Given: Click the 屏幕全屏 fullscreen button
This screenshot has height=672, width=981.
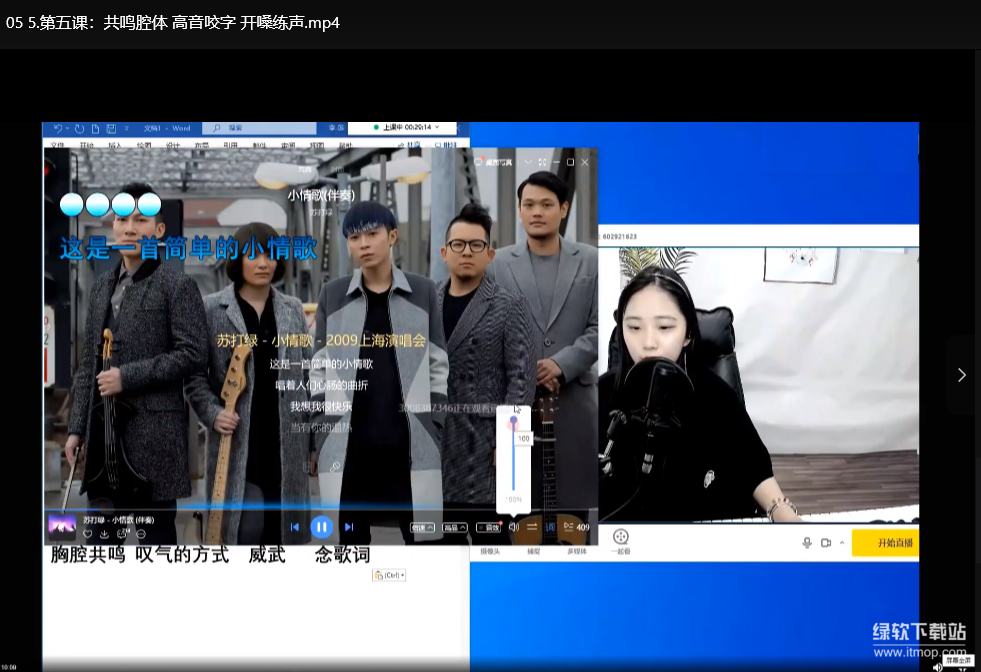Looking at the screenshot, I should tap(958, 660).
